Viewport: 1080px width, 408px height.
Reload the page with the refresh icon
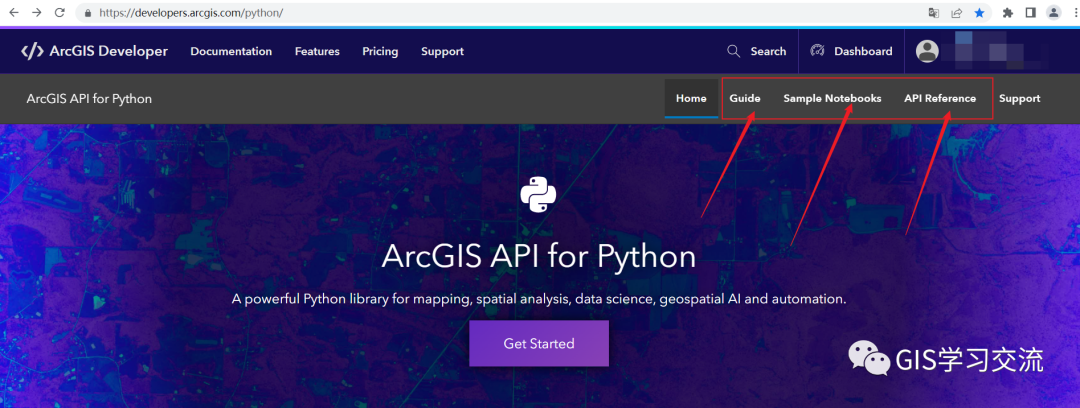pyautogui.click(x=60, y=12)
